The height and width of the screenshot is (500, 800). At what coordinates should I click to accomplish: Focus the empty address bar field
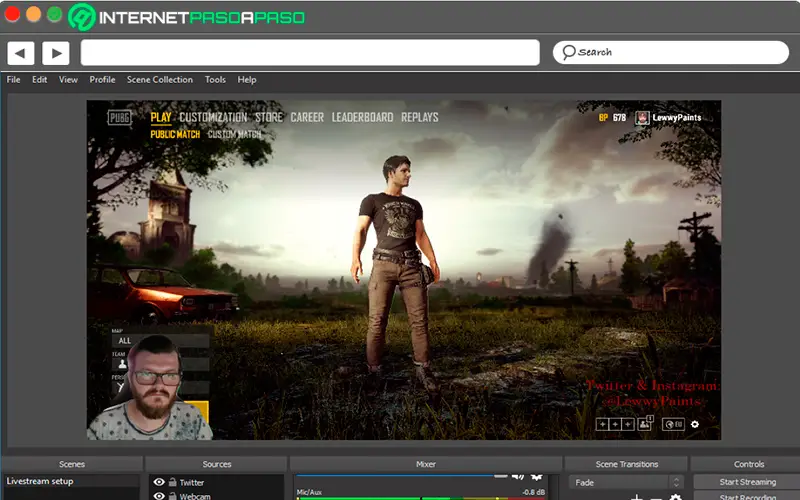pos(310,53)
